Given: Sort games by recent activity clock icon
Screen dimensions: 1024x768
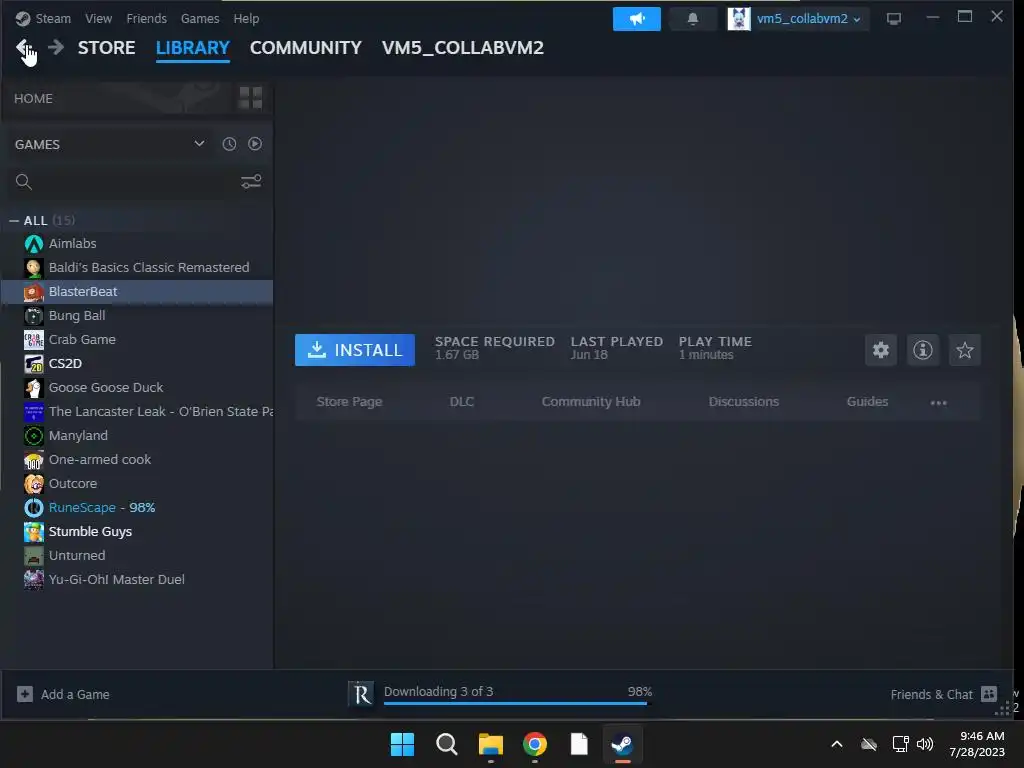Looking at the screenshot, I should point(229,144).
